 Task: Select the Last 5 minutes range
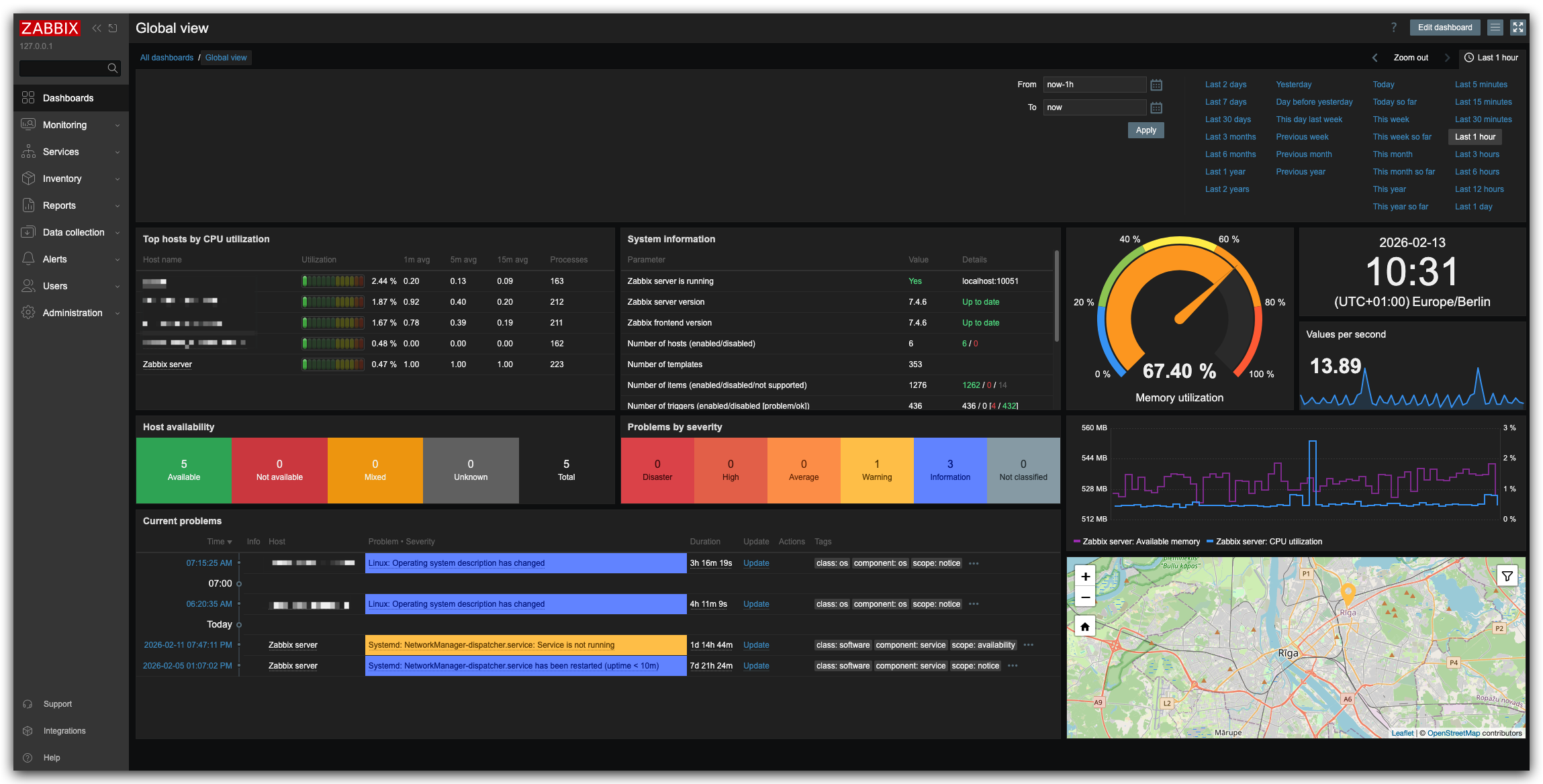coord(1481,85)
